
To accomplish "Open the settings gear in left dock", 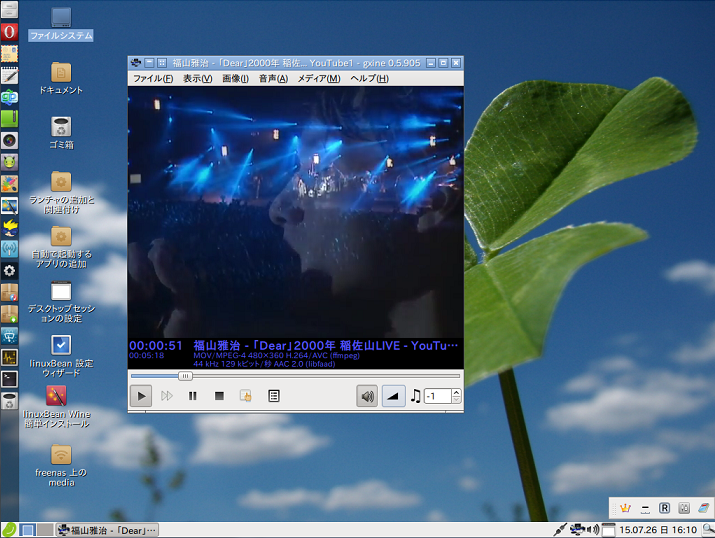I will point(9,270).
